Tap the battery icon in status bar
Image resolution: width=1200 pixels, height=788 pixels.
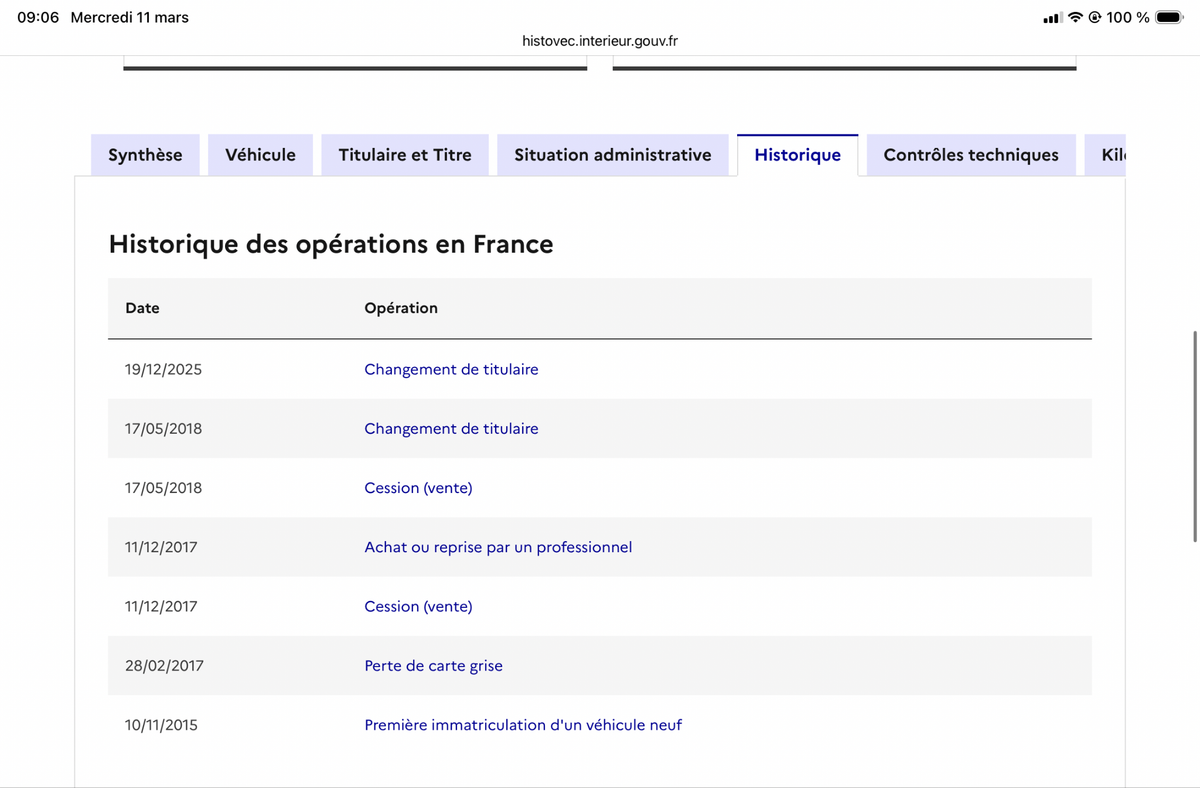tap(1170, 17)
